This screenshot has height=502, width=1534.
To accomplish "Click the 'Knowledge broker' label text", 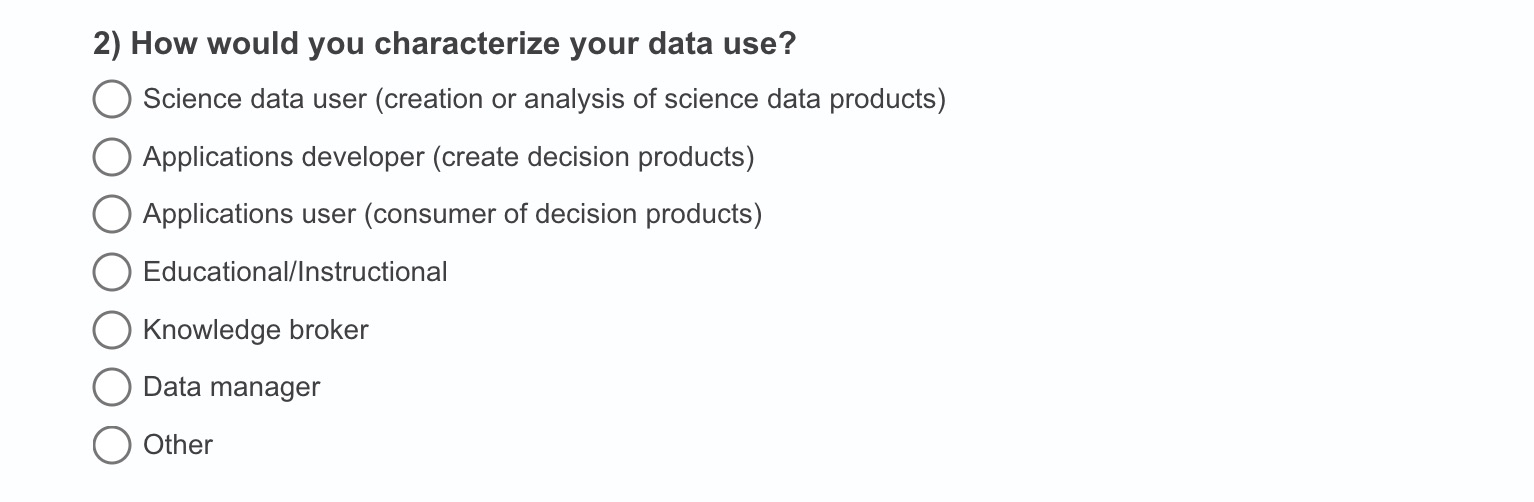I will pos(255,330).
